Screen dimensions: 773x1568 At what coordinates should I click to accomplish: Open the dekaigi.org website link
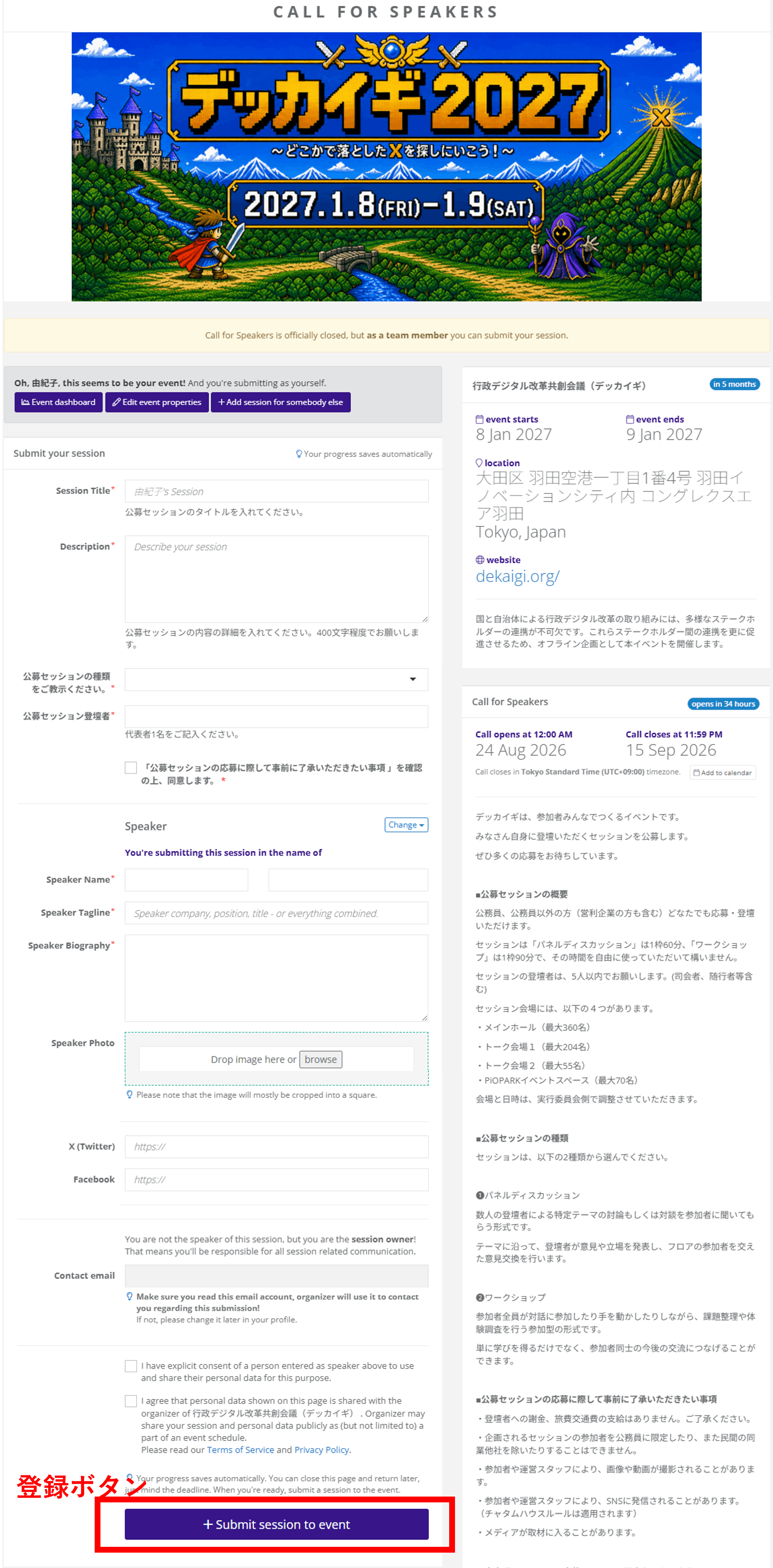pos(517,577)
